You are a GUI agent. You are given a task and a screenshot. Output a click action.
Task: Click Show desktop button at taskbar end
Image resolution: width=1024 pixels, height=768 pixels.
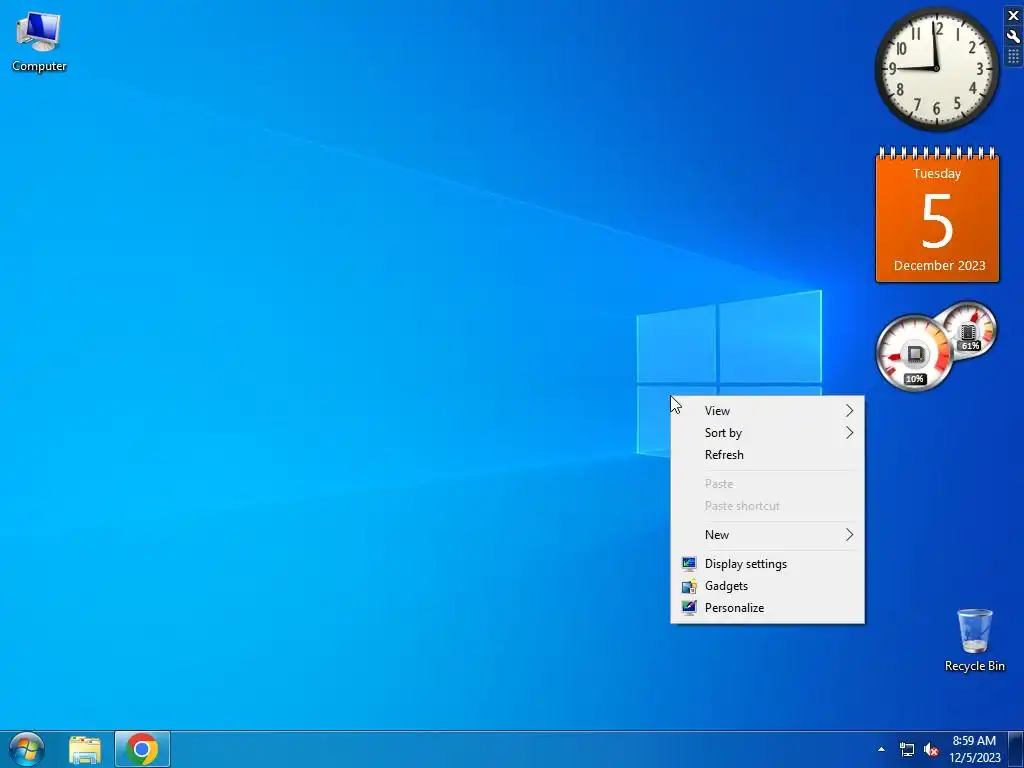point(1016,749)
